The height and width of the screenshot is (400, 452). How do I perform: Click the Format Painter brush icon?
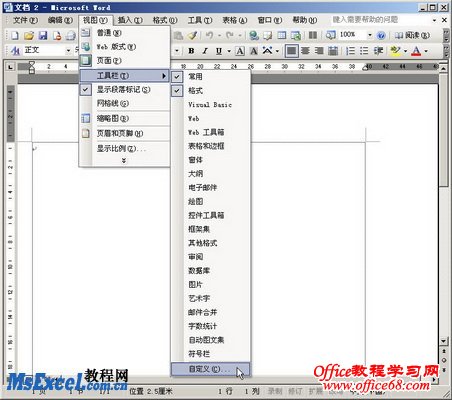coord(192,35)
